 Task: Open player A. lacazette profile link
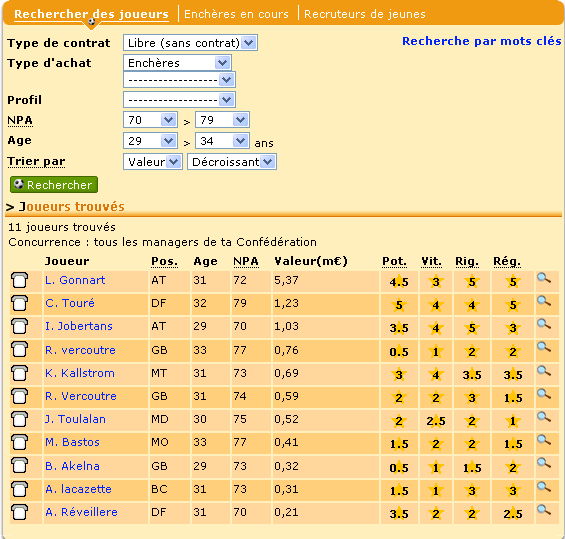pyautogui.click(x=78, y=489)
